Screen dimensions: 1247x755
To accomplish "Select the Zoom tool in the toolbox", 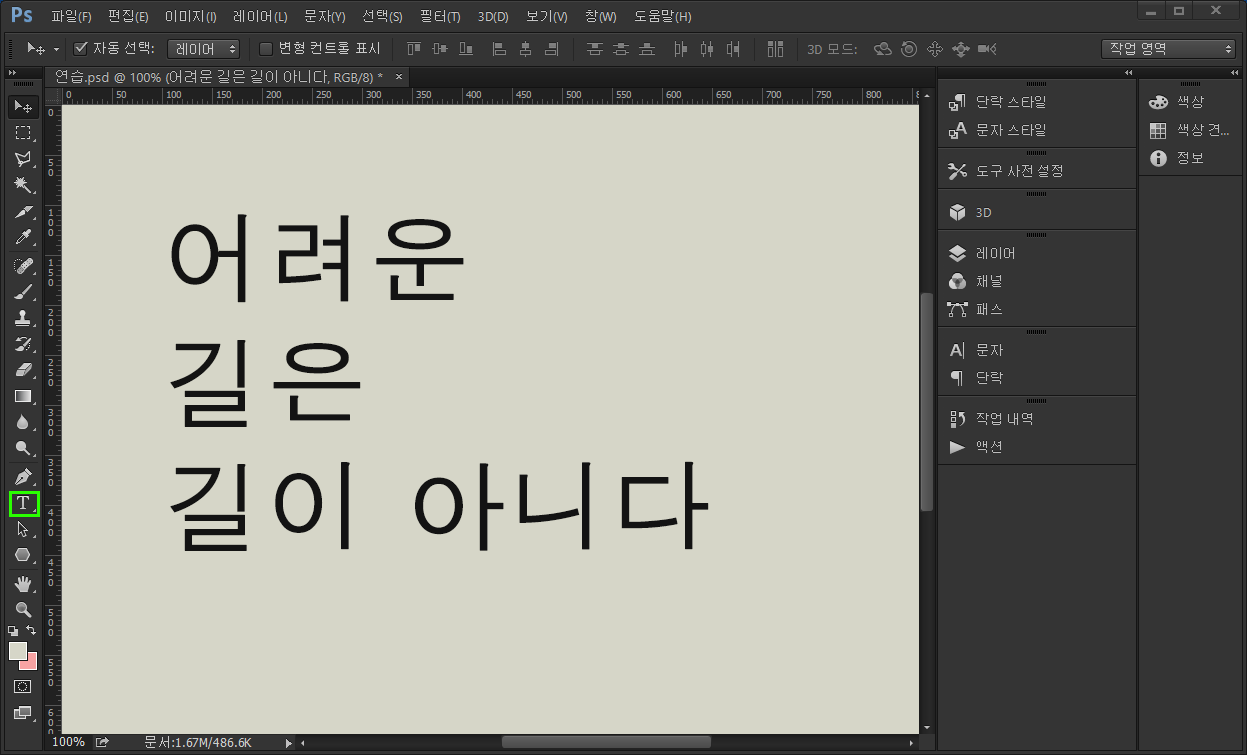I will tap(22, 609).
